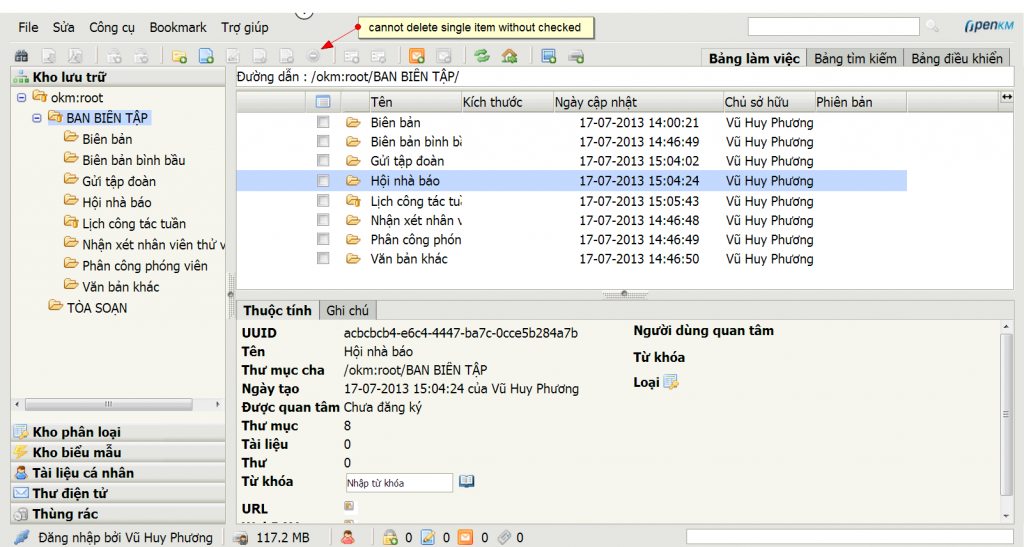Click the Nhập từ khóa input field

point(398,483)
